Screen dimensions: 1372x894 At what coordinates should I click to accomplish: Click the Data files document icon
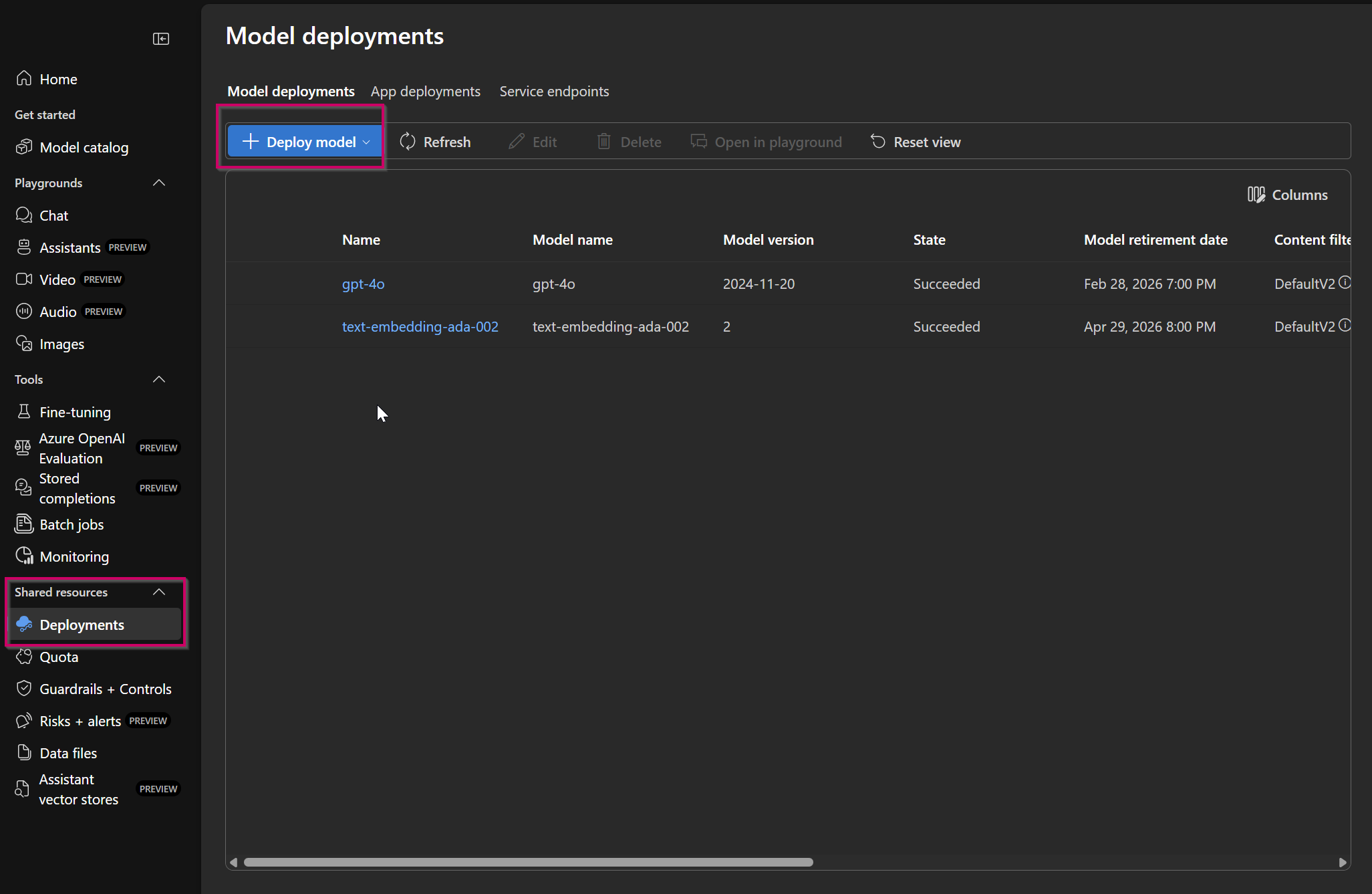click(x=24, y=752)
